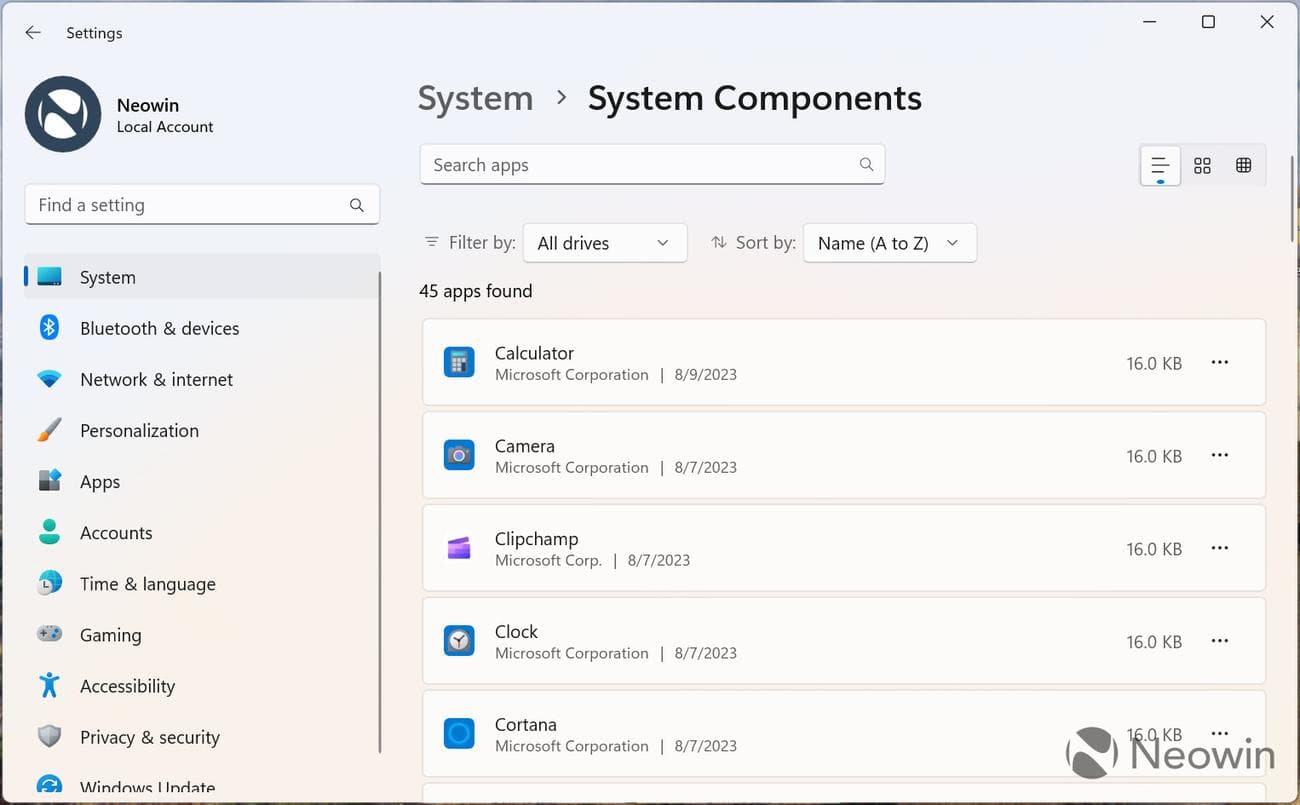The image size is (1300, 805).
Task: Open the Filter by All drives dropdown
Action: [604, 243]
